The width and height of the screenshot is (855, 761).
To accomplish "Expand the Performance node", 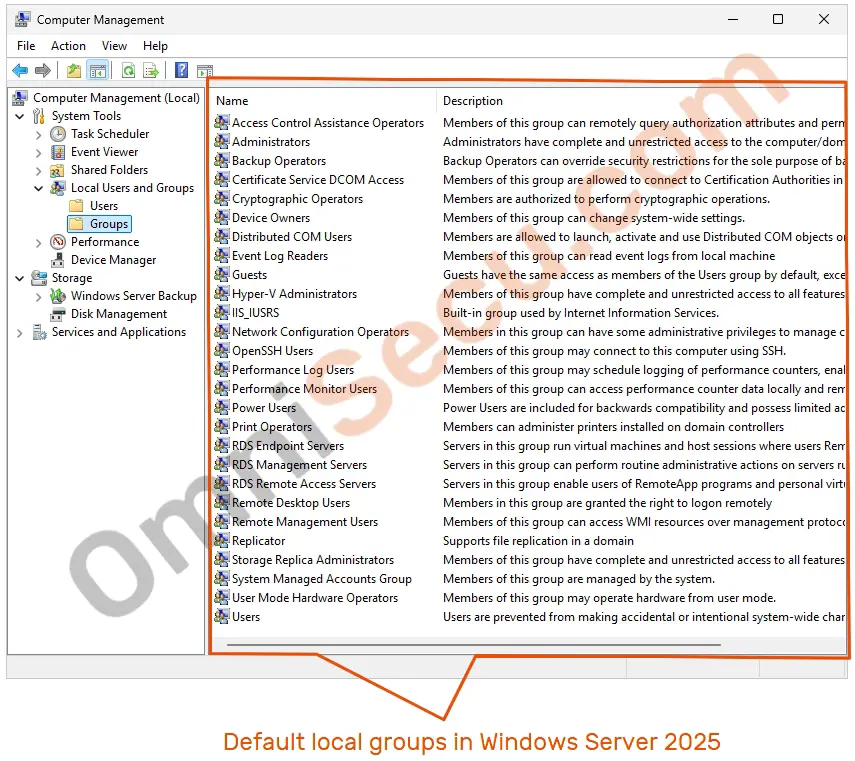I will click(38, 243).
